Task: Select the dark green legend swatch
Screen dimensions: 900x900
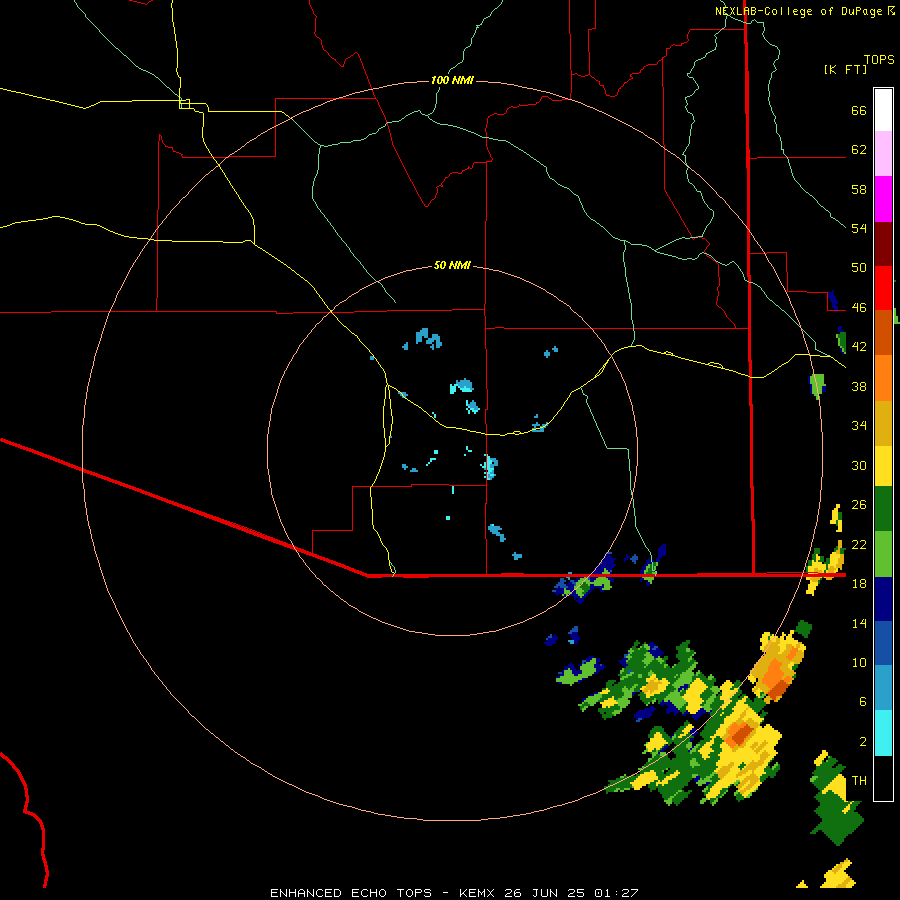Action: [x=883, y=509]
